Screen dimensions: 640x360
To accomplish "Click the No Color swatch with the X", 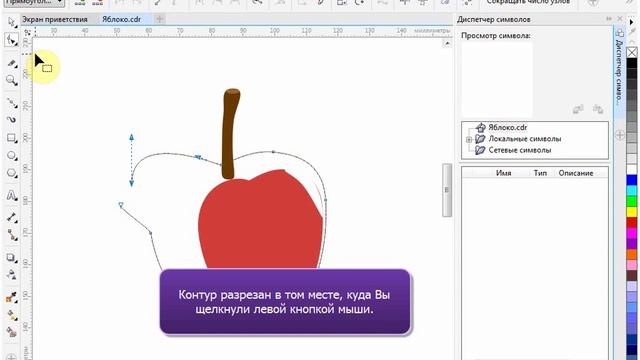I will pyautogui.click(x=632, y=52).
